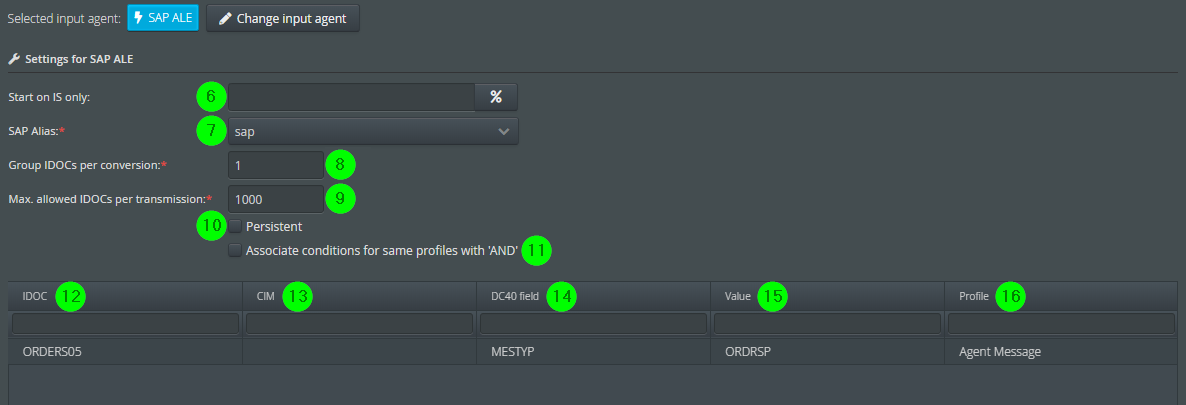Click Max. allowed IDOCs per transmission field
This screenshot has width=1186, height=405.
276,198
